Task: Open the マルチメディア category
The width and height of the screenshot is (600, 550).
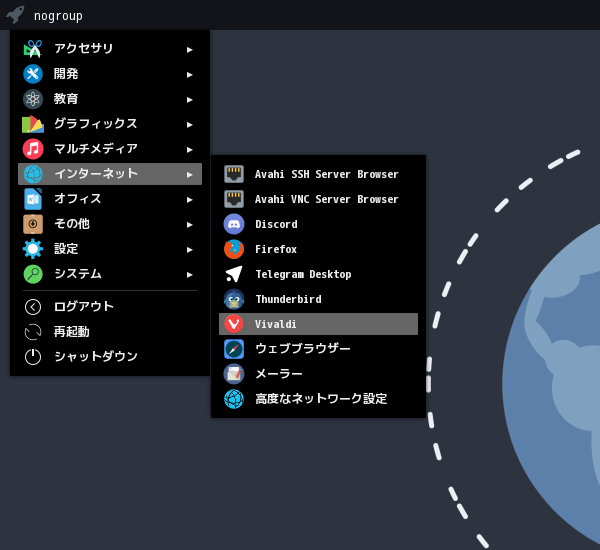Action: (x=110, y=149)
